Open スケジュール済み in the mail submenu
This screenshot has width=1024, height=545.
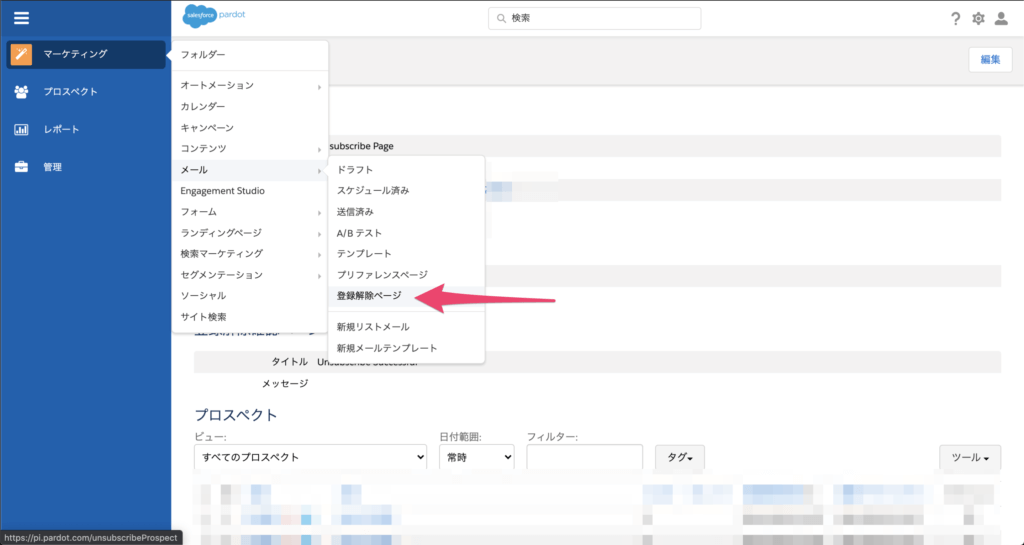406,191
